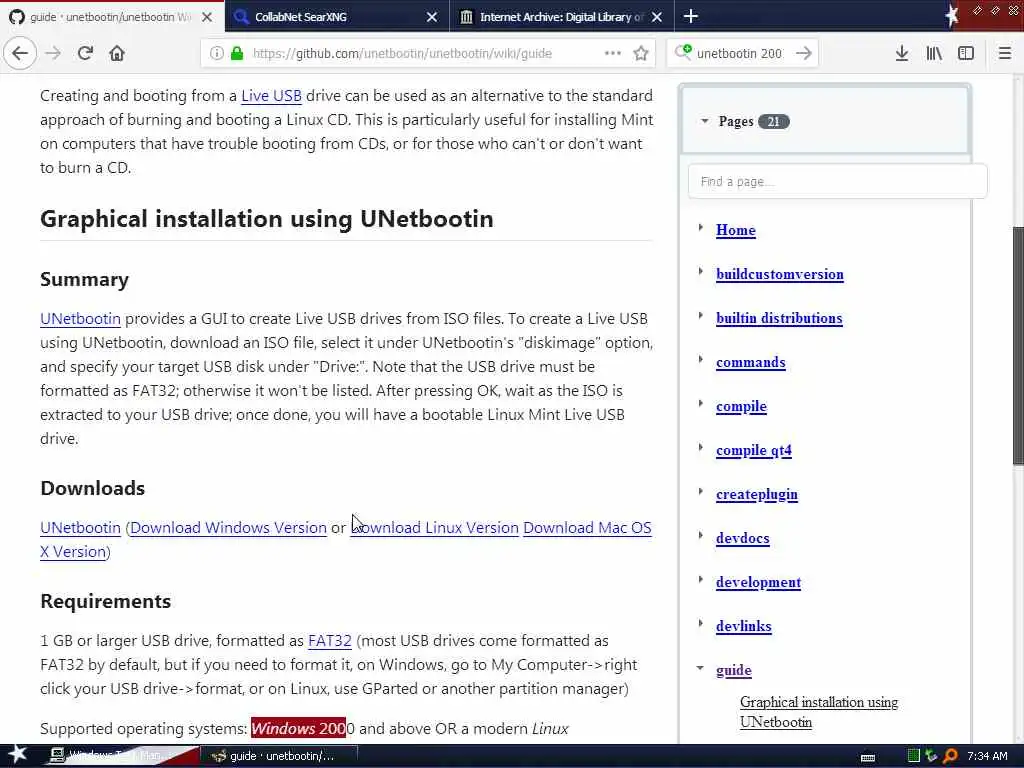Screen dimensions: 1024x768
Task: Click the search engine magnifier icon
Action: pyautogui.click(x=683, y=52)
